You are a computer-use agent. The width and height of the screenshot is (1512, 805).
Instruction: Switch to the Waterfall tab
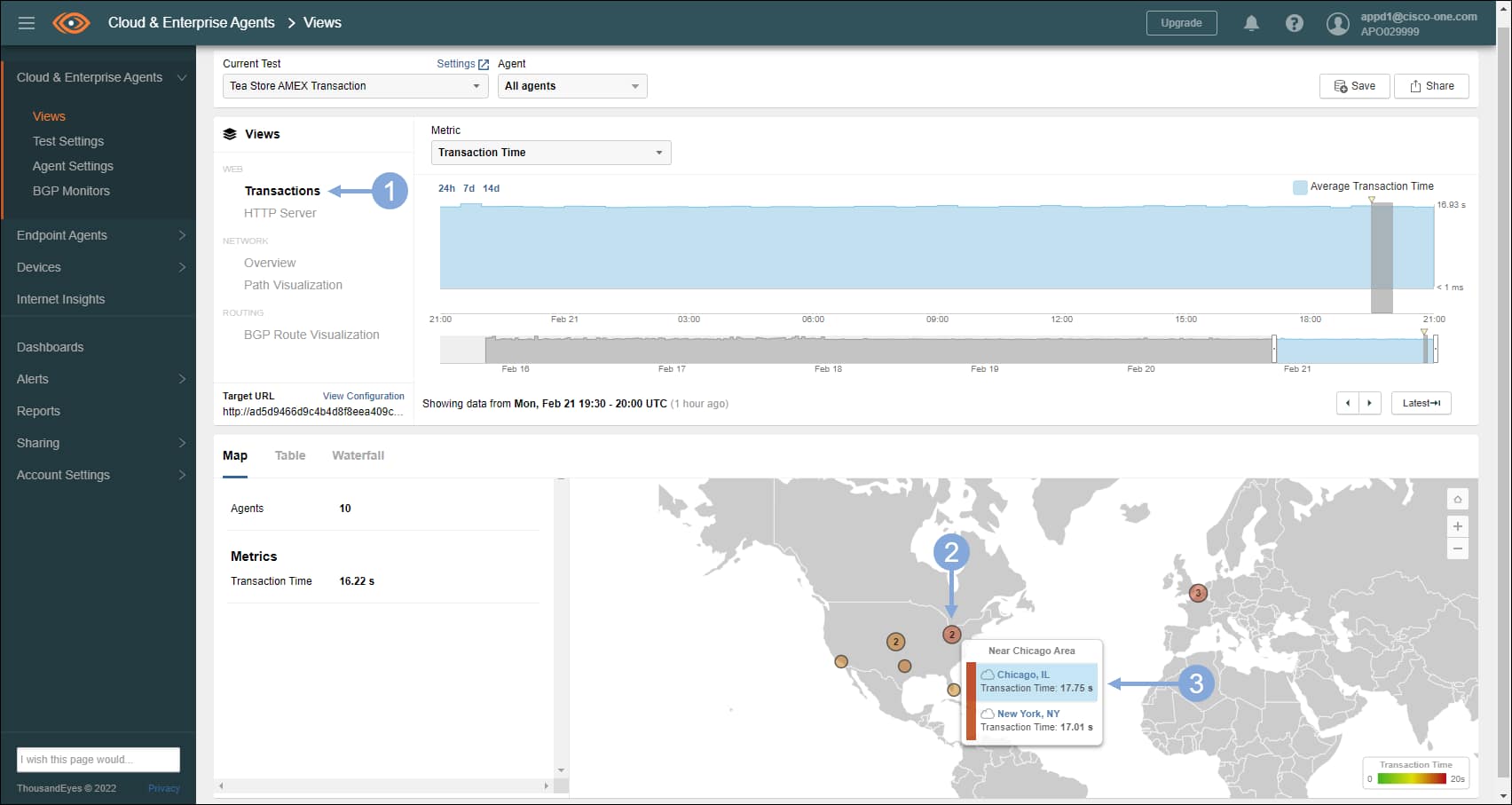pos(358,455)
